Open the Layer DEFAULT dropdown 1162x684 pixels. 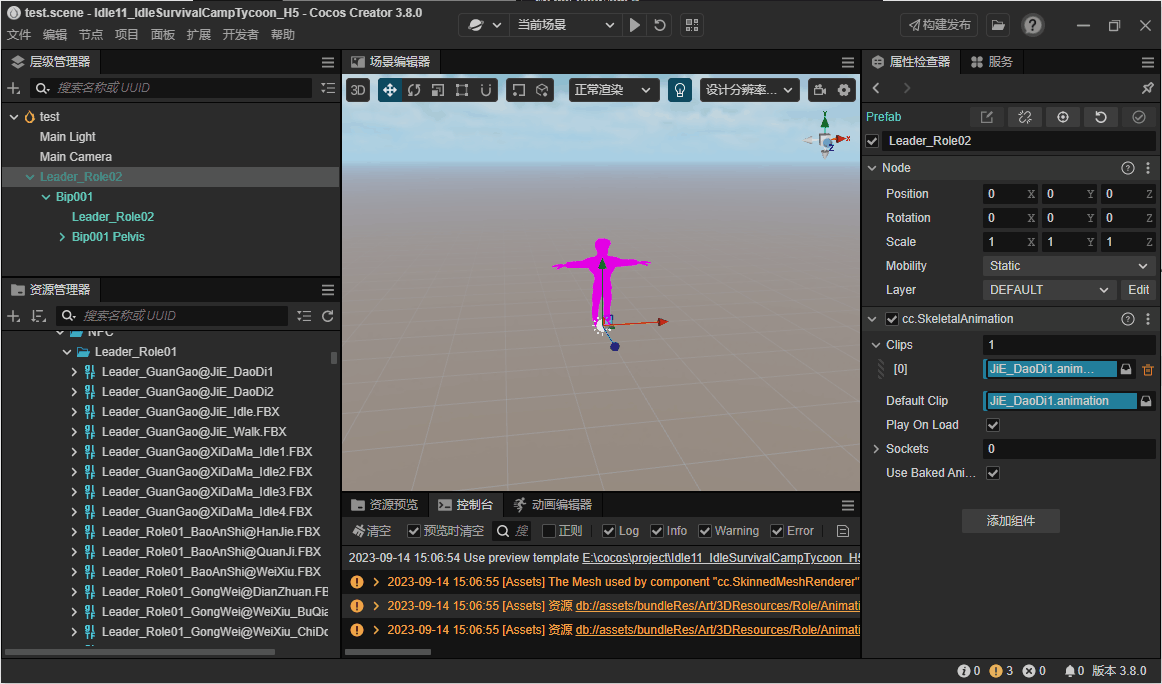(1049, 290)
